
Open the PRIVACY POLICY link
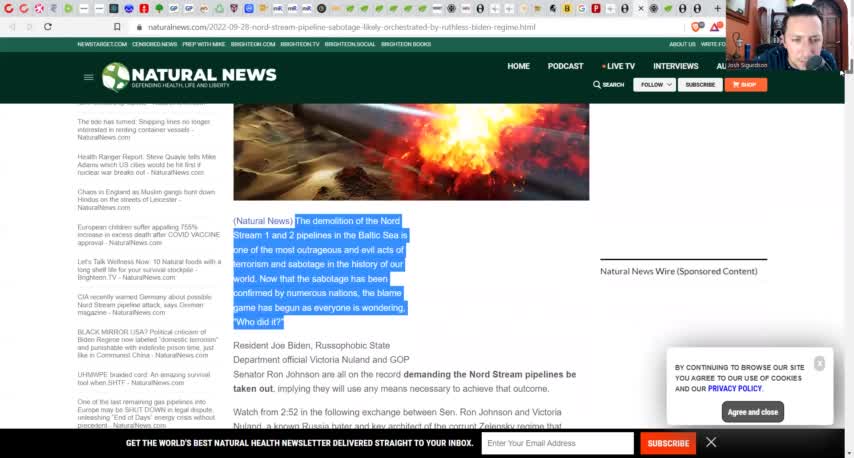click(735, 389)
